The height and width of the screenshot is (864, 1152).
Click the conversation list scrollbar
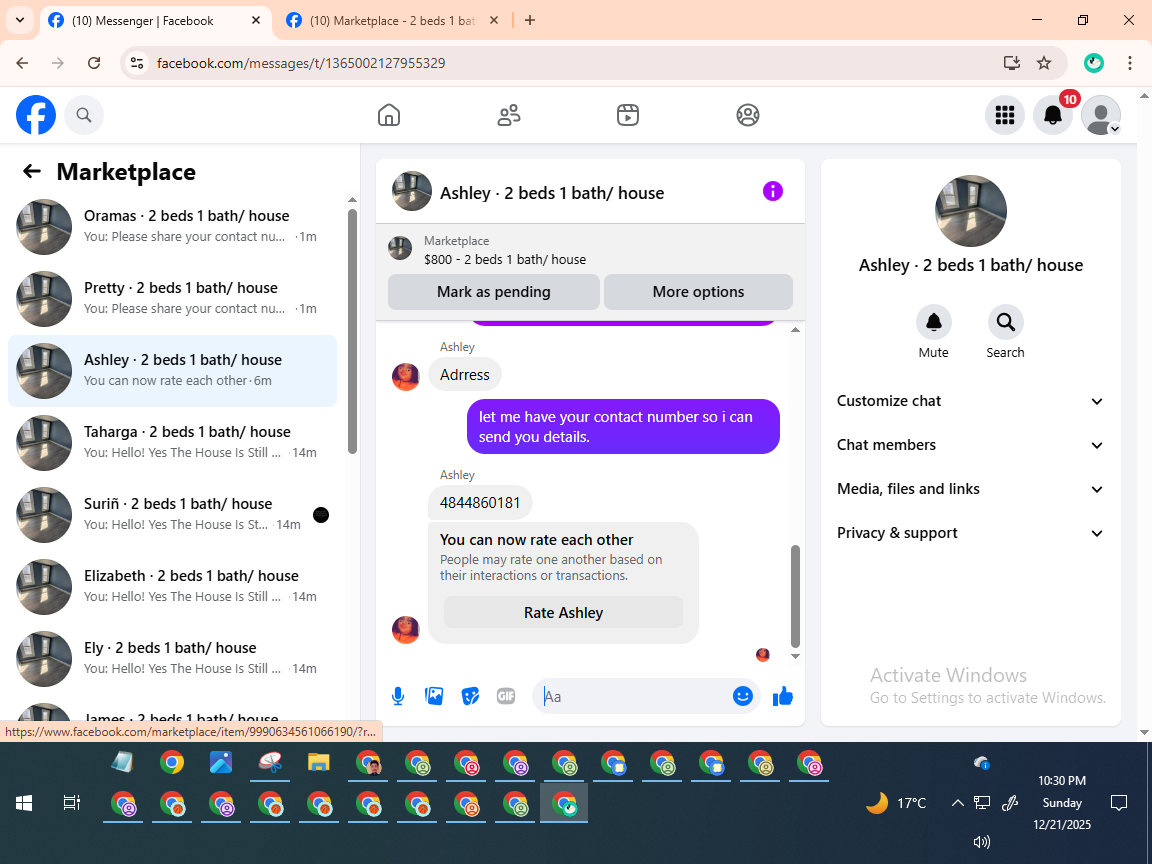352,331
